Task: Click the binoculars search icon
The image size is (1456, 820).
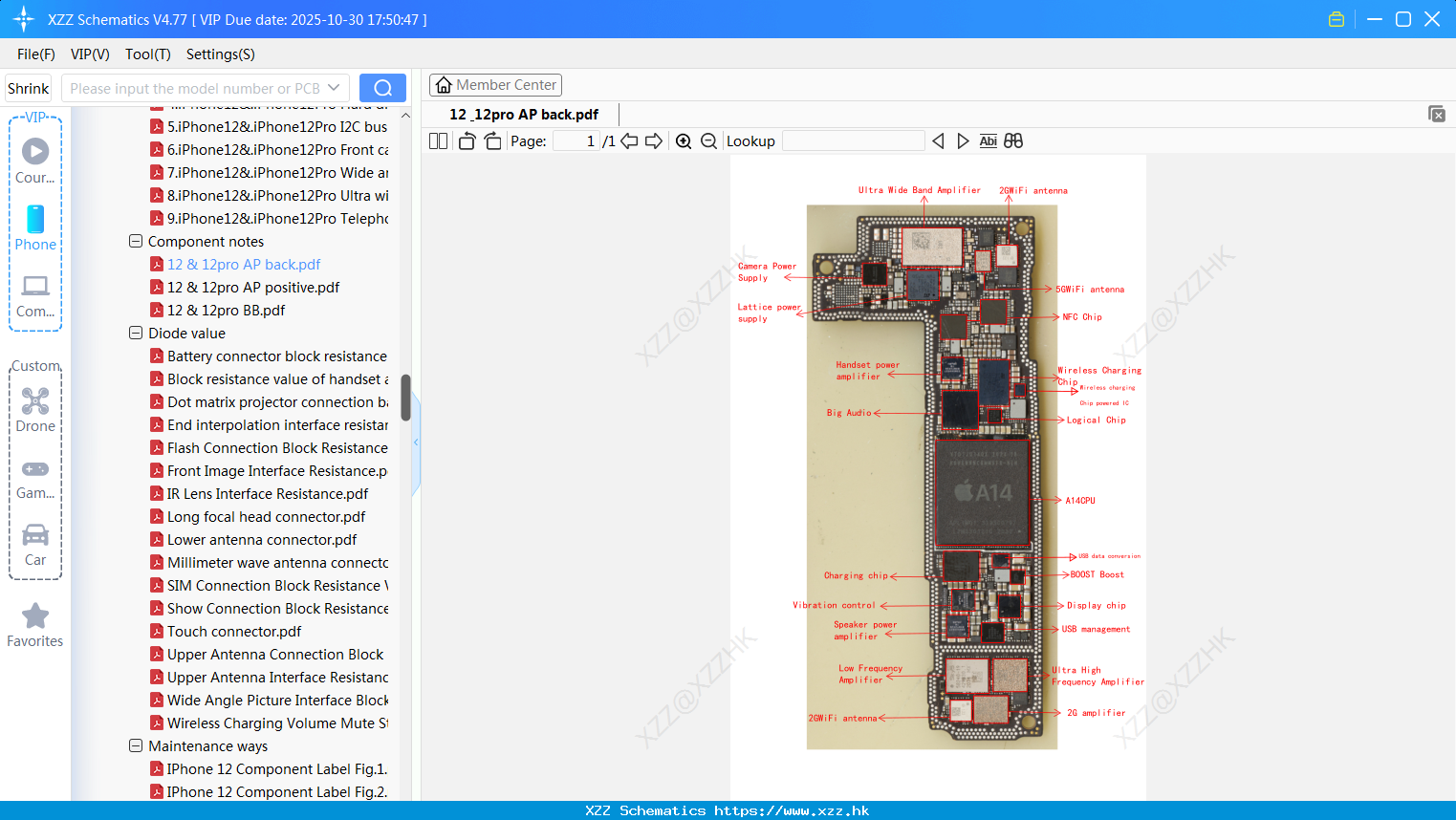Action: pos(1013,141)
